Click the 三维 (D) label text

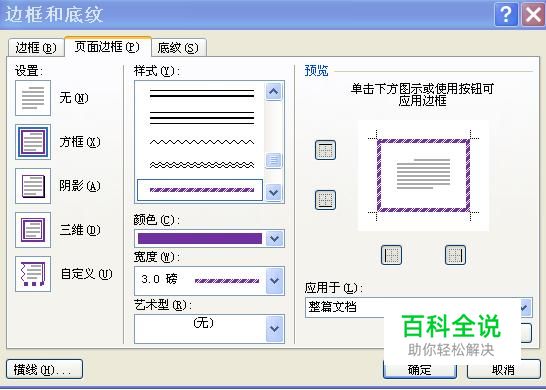(80, 230)
